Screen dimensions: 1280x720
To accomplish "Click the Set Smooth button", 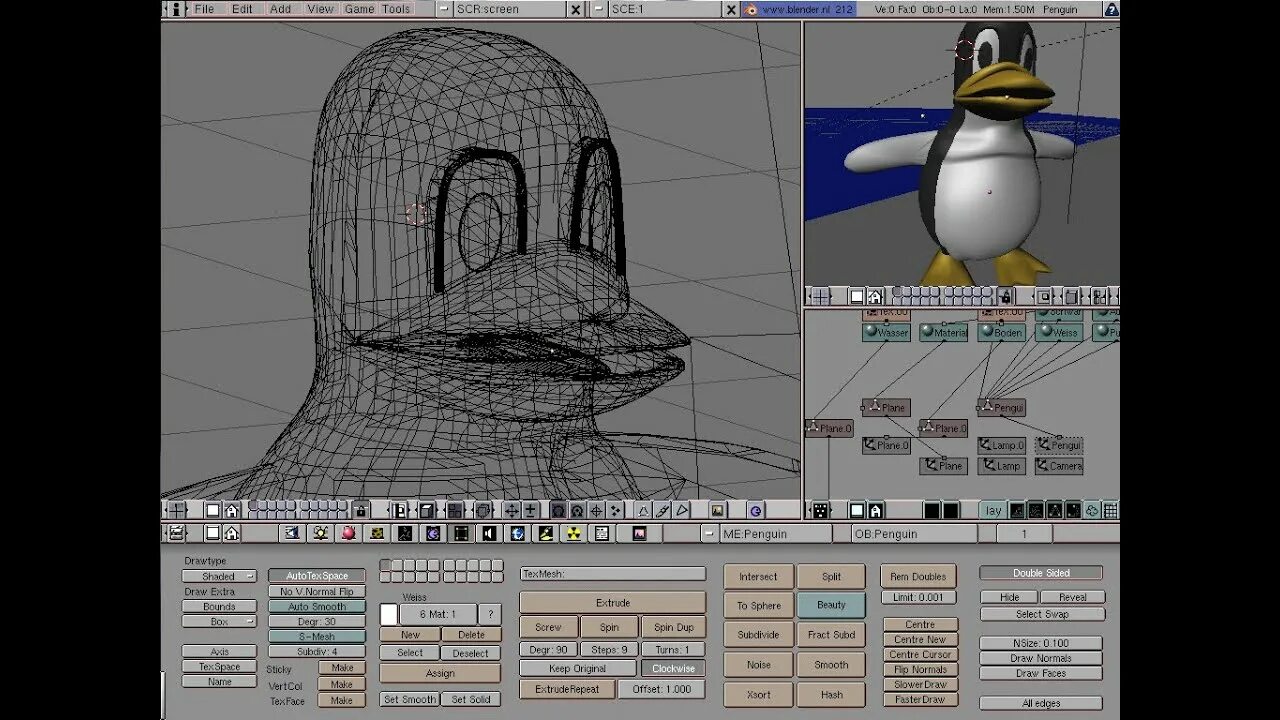I will point(410,699).
